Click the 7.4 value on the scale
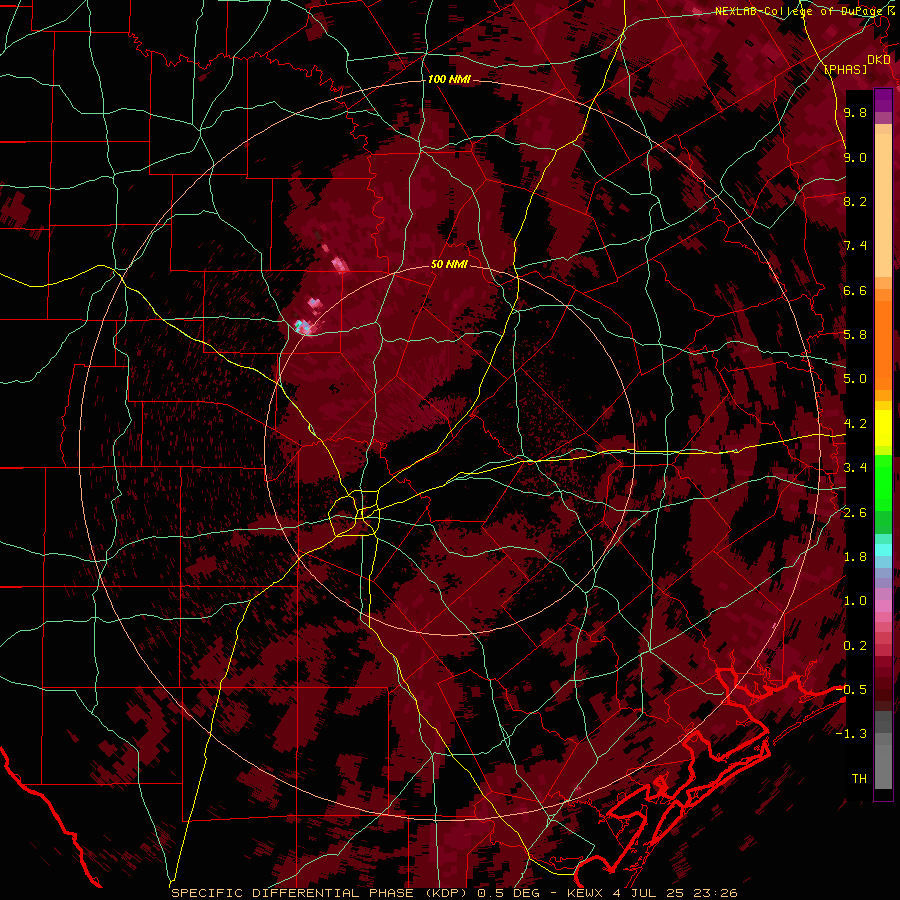The image size is (900, 900). click(855, 246)
